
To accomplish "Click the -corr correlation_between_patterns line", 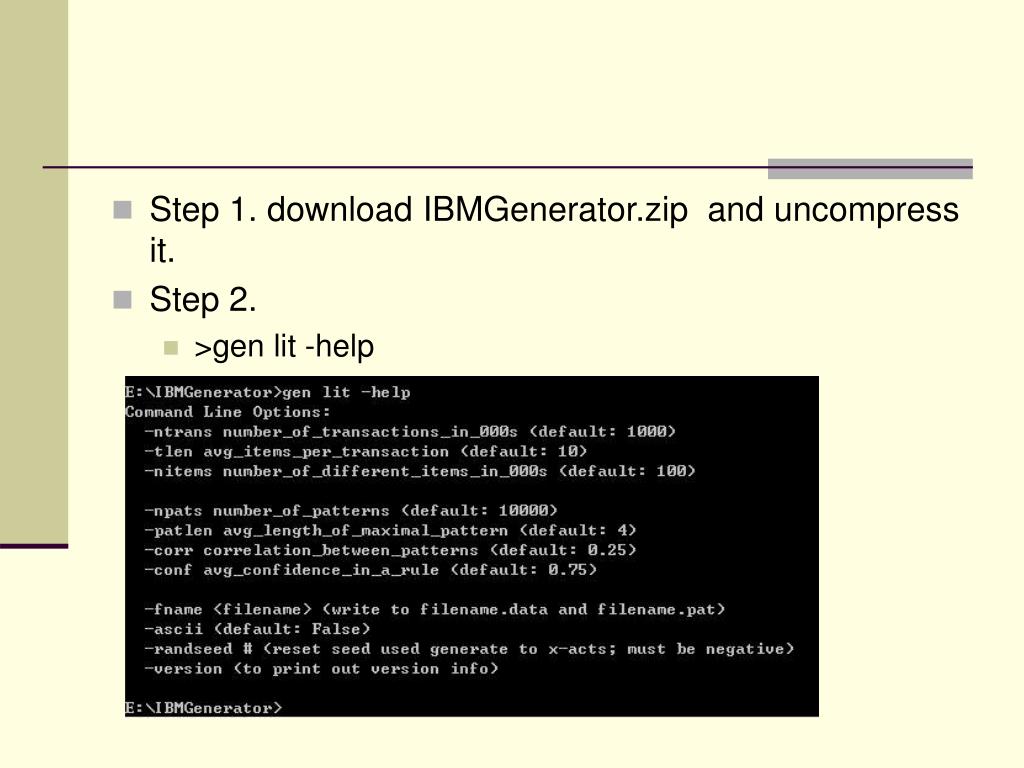I will pos(390,550).
